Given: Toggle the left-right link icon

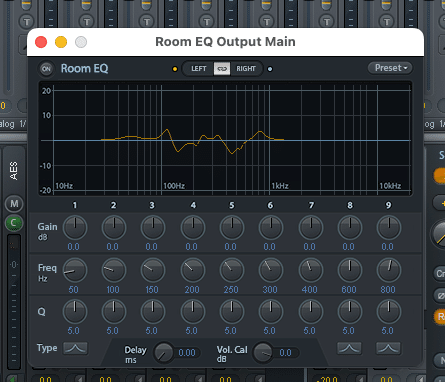Looking at the screenshot, I should [222, 69].
